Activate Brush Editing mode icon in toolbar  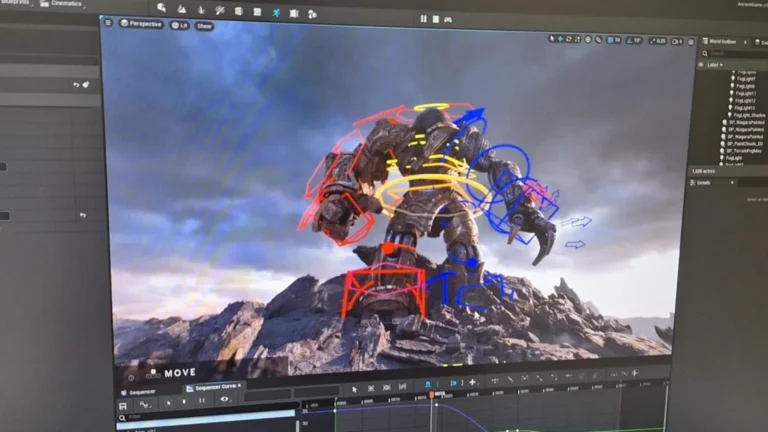pyautogui.click(x=294, y=14)
